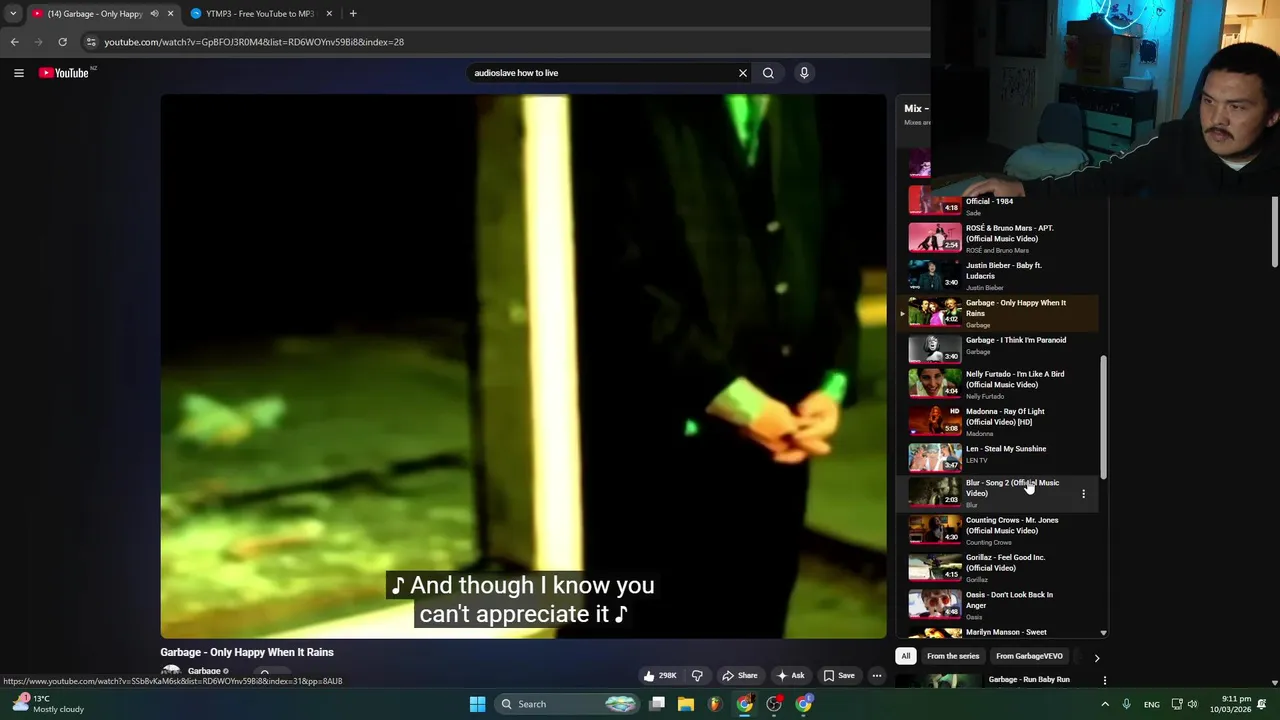Open taskbar Search box
This screenshot has width=1280, height=720.
click(567, 704)
